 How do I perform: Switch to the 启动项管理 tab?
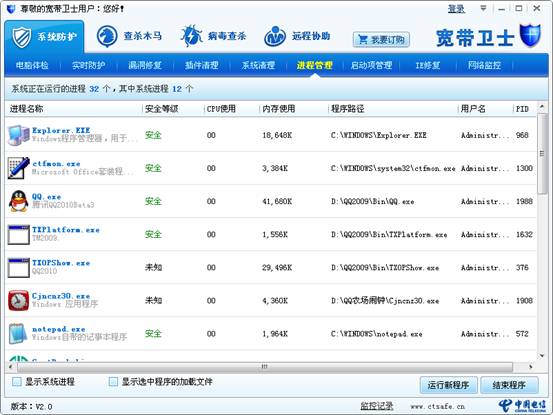(371, 65)
